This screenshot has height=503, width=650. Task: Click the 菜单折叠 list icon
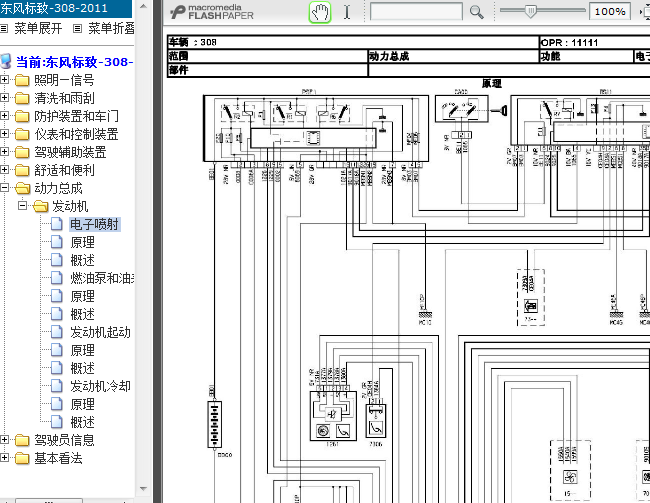[x=78, y=28]
